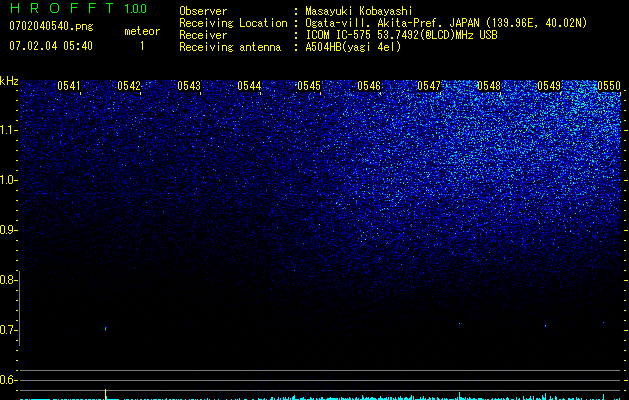Click antenna value A504HB(yagi 4el)

pyautogui.click(x=353, y=47)
